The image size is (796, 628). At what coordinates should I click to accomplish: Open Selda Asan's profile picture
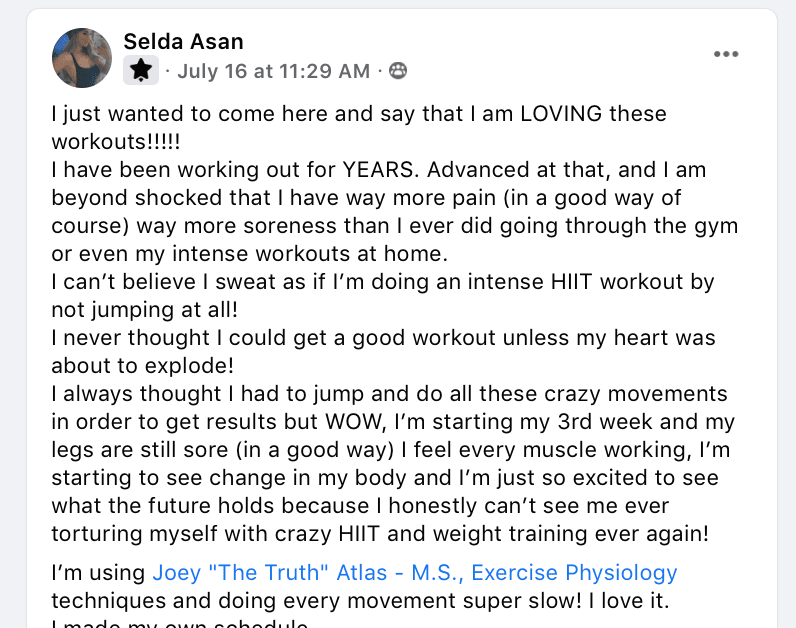82,58
